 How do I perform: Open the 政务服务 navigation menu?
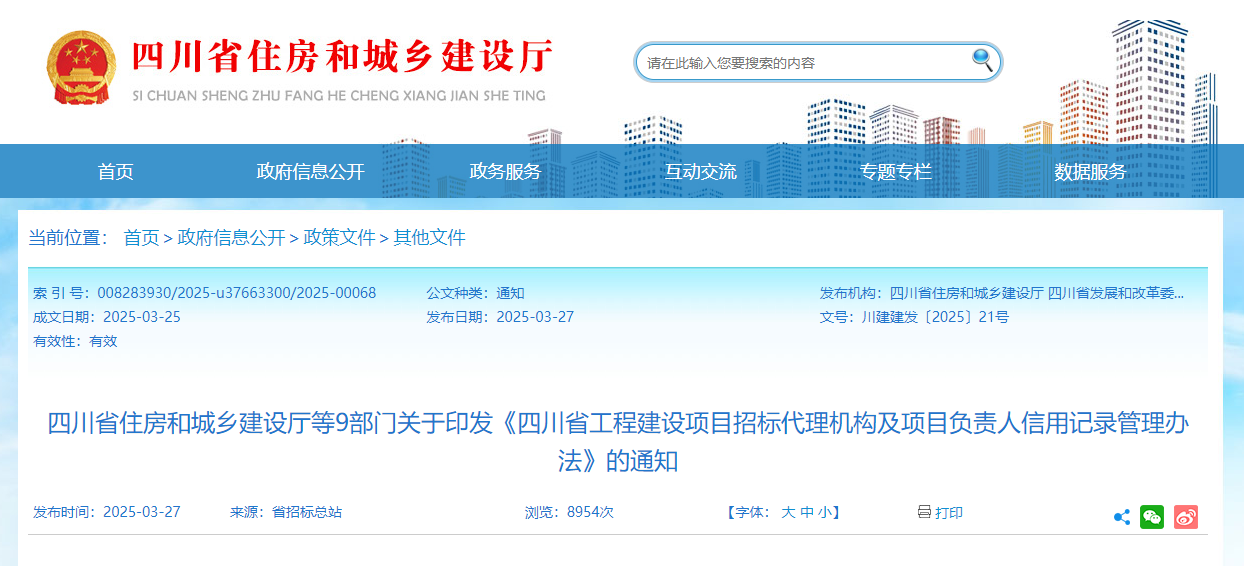[x=505, y=172]
